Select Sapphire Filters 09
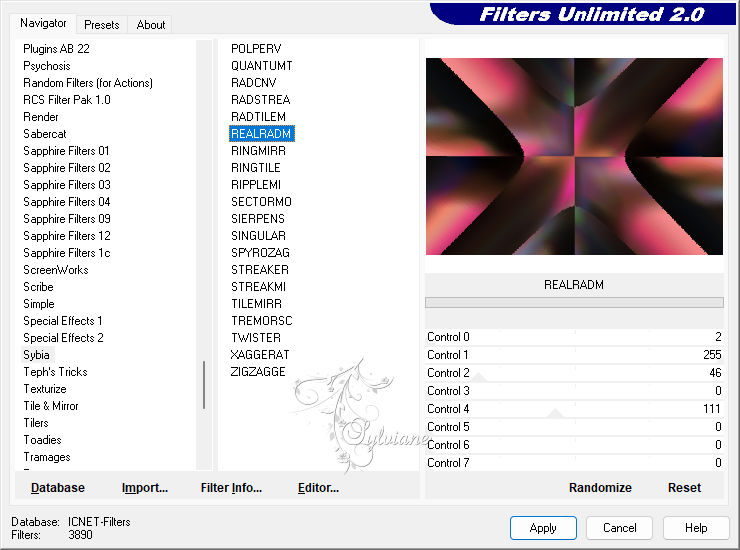 tap(67, 219)
